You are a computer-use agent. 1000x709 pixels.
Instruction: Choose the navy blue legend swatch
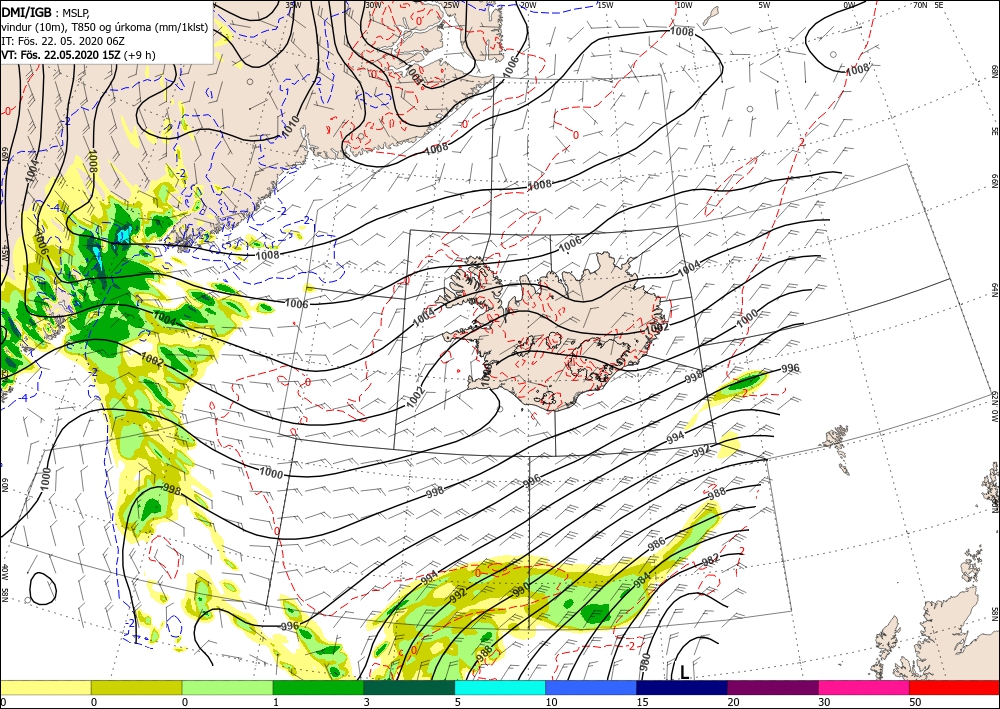(682, 687)
